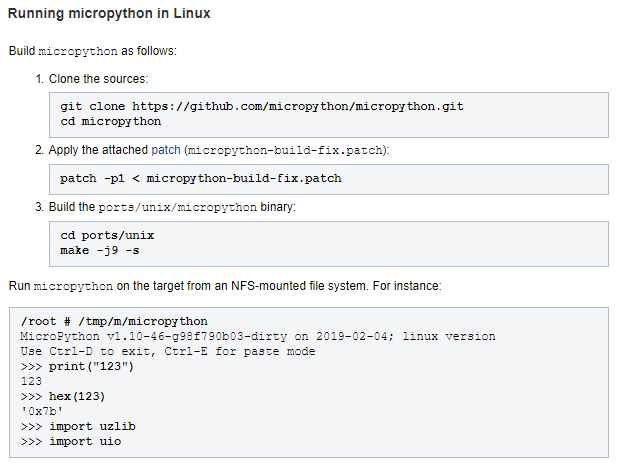Click the 'make -j9 -s' command

pos(100,250)
